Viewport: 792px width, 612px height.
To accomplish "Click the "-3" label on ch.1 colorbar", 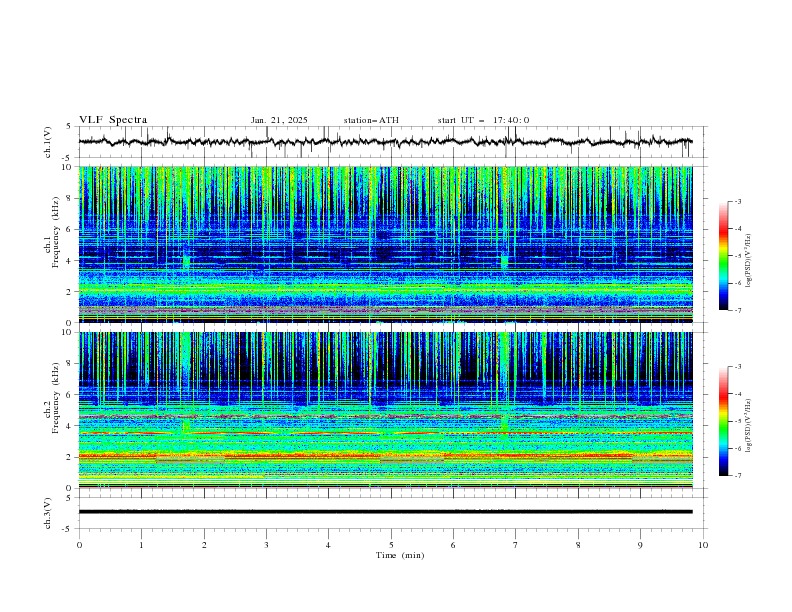I will (737, 201).
